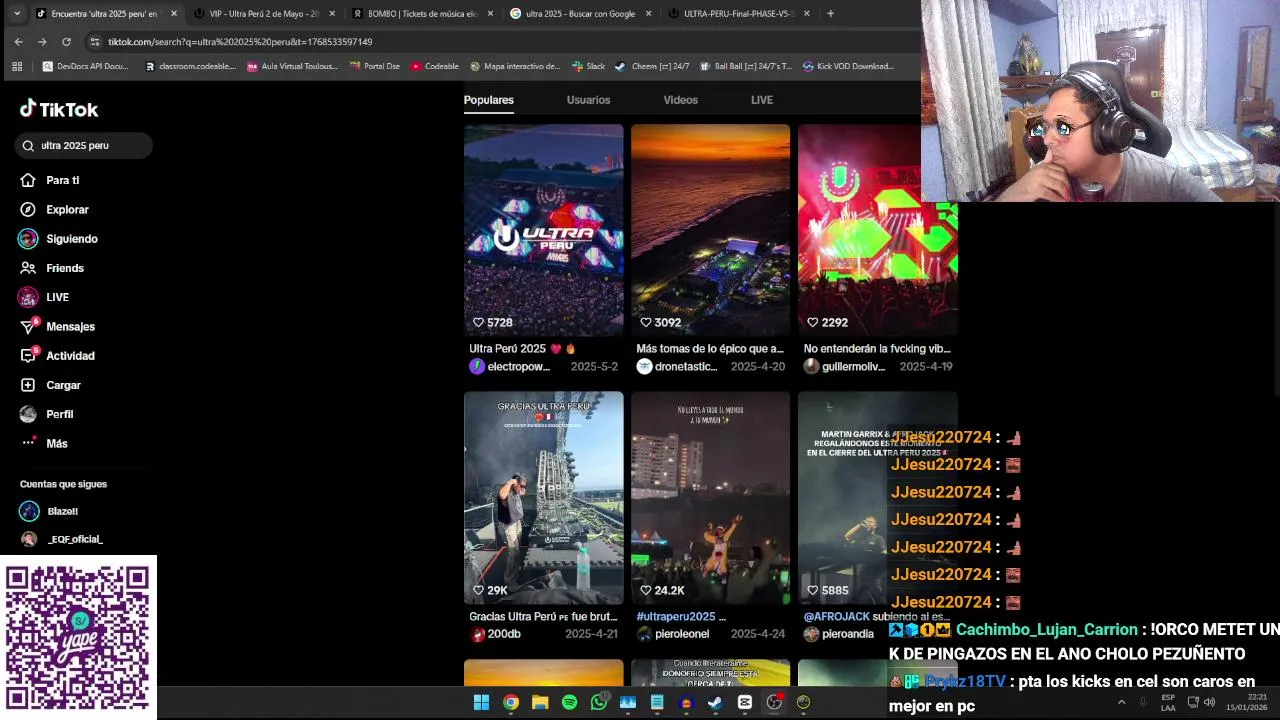
Task: Open Para ti feed in sidebar
Action: pyautogui.click(x=50, y=180)
